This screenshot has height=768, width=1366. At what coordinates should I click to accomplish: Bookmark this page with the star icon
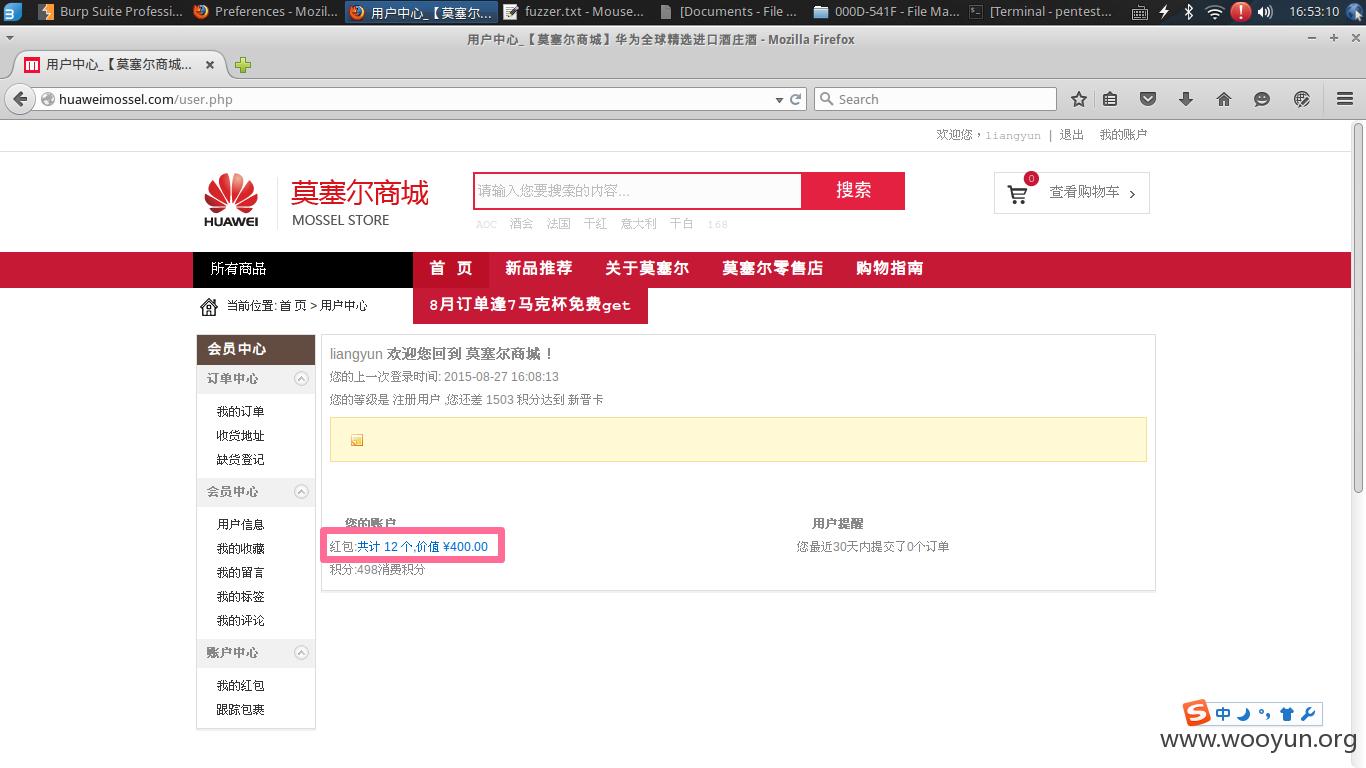(x=1079, y=99)
